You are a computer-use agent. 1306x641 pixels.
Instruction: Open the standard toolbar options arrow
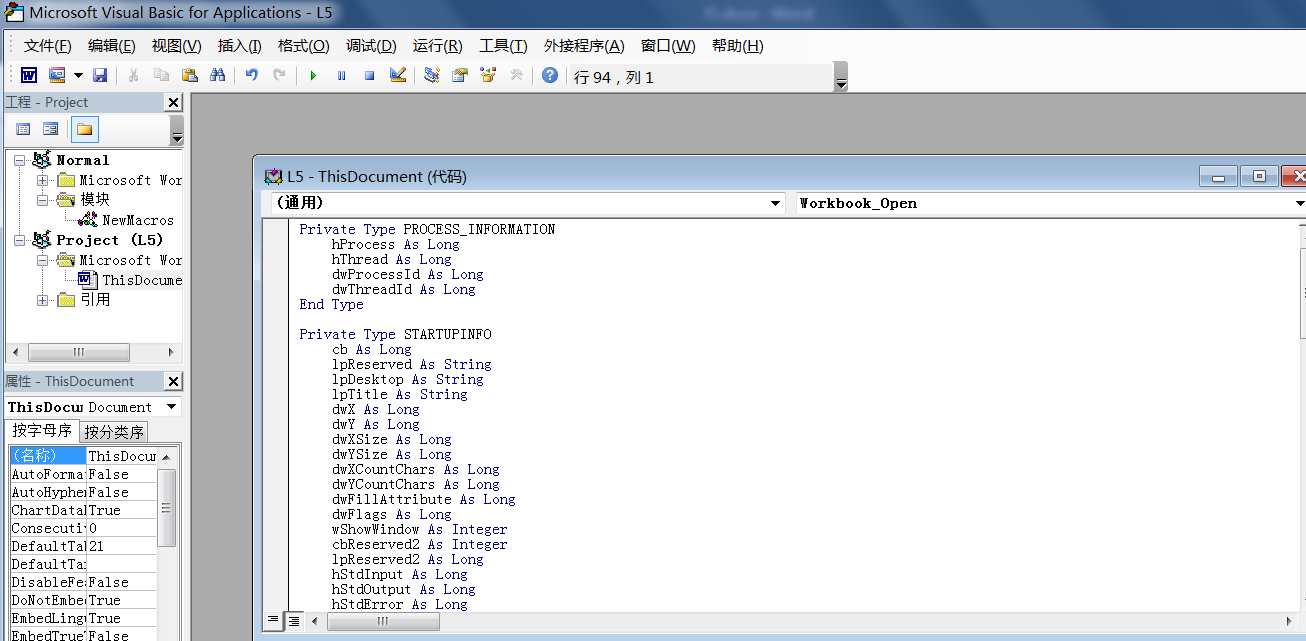[841, 77]
